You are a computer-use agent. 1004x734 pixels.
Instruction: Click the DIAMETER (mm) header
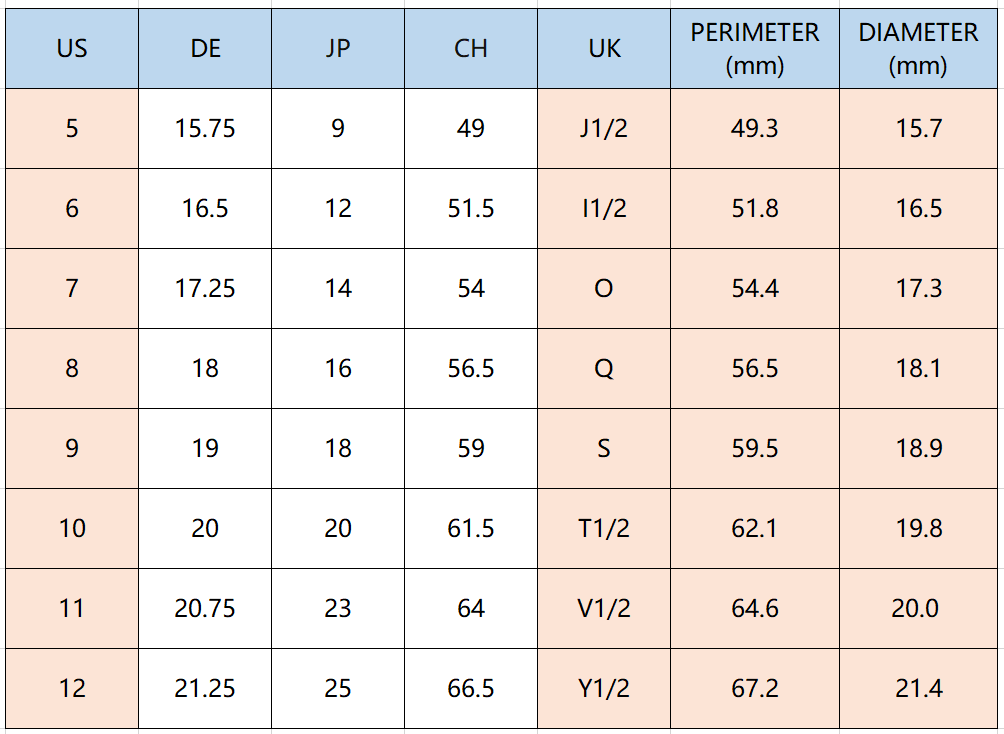918,48
